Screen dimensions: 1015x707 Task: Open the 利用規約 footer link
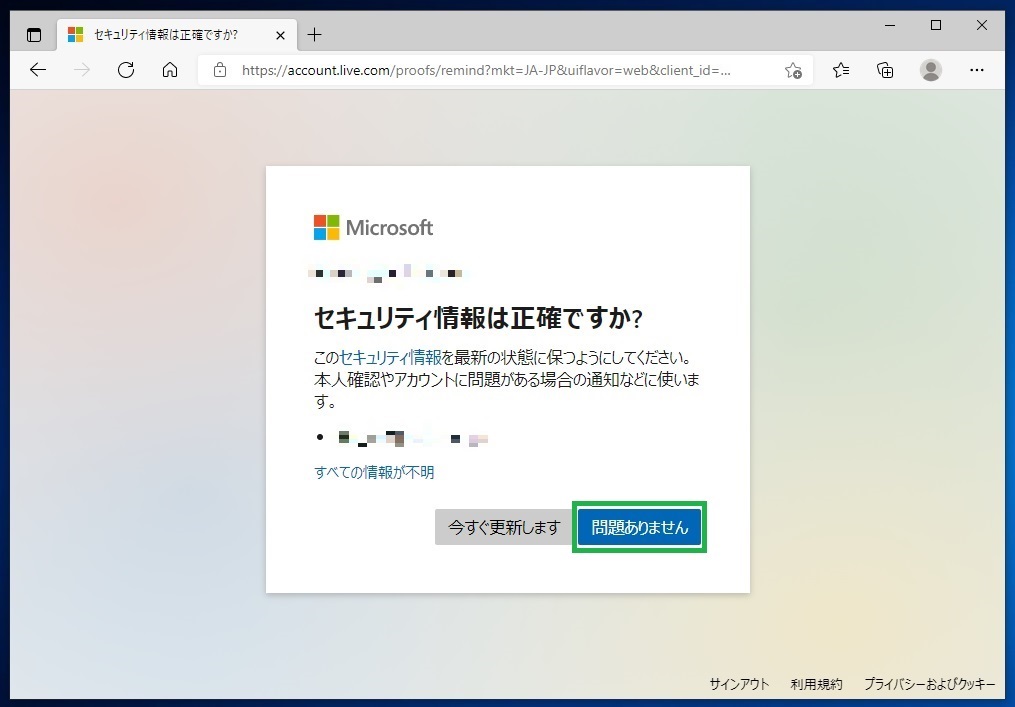click(x=816, y=684)
